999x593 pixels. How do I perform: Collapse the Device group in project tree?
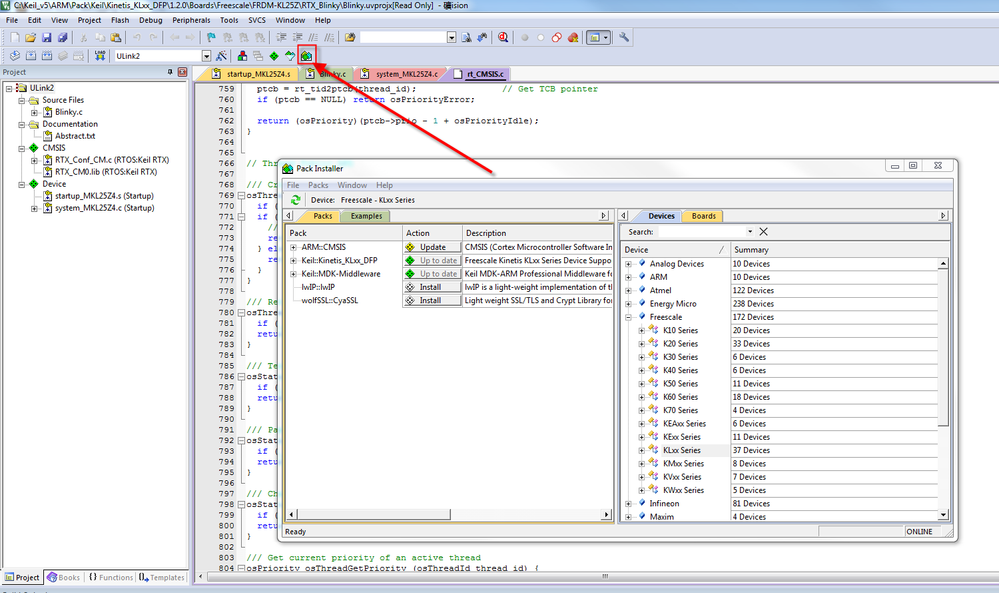[22, 185]
